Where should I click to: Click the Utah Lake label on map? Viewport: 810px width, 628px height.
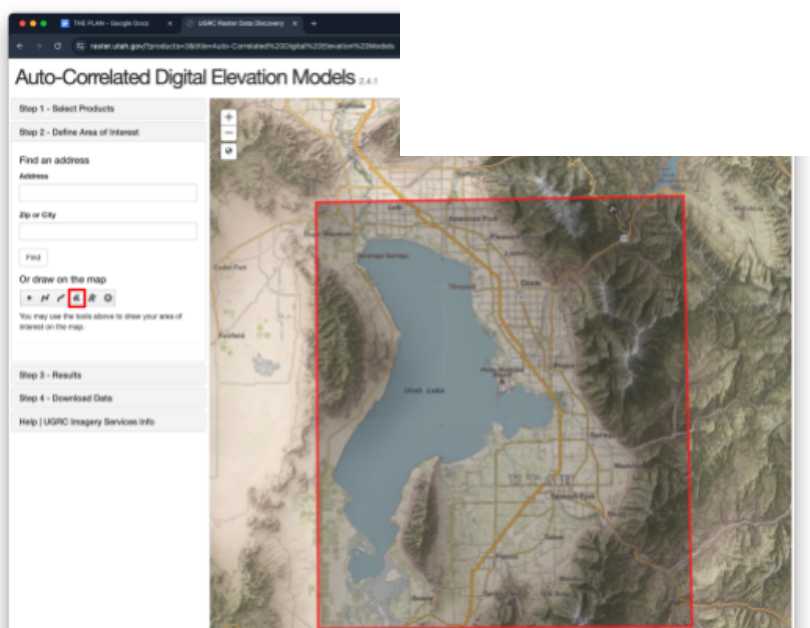[x=424, y=390]
